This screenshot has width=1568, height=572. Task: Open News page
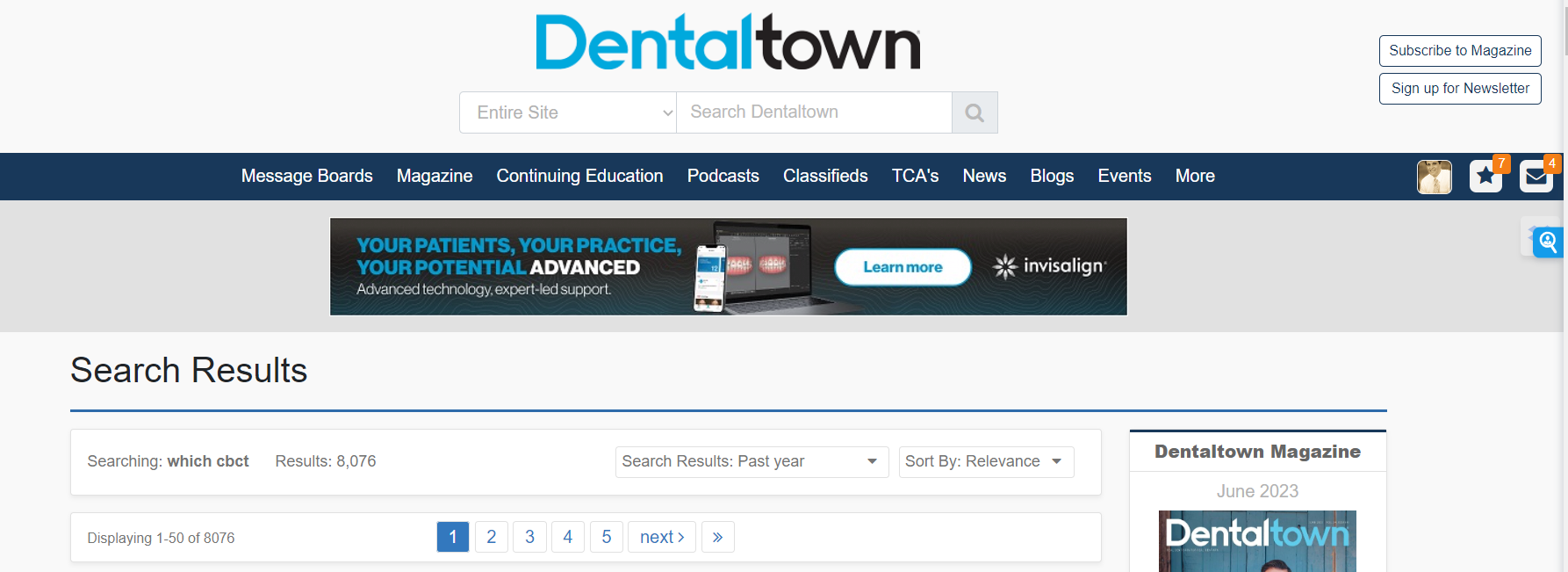coord(984,176)
